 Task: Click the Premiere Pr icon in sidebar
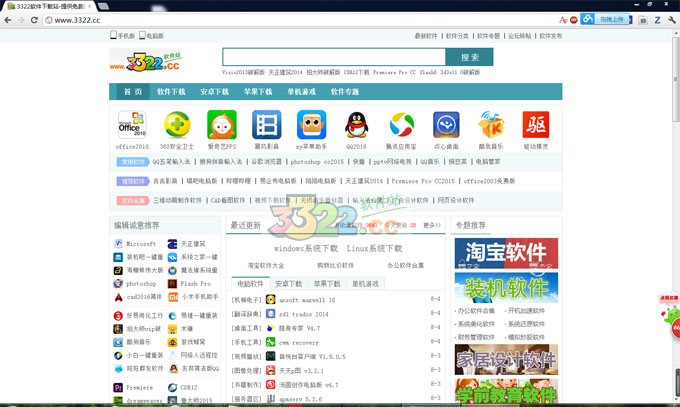(118, 387)
